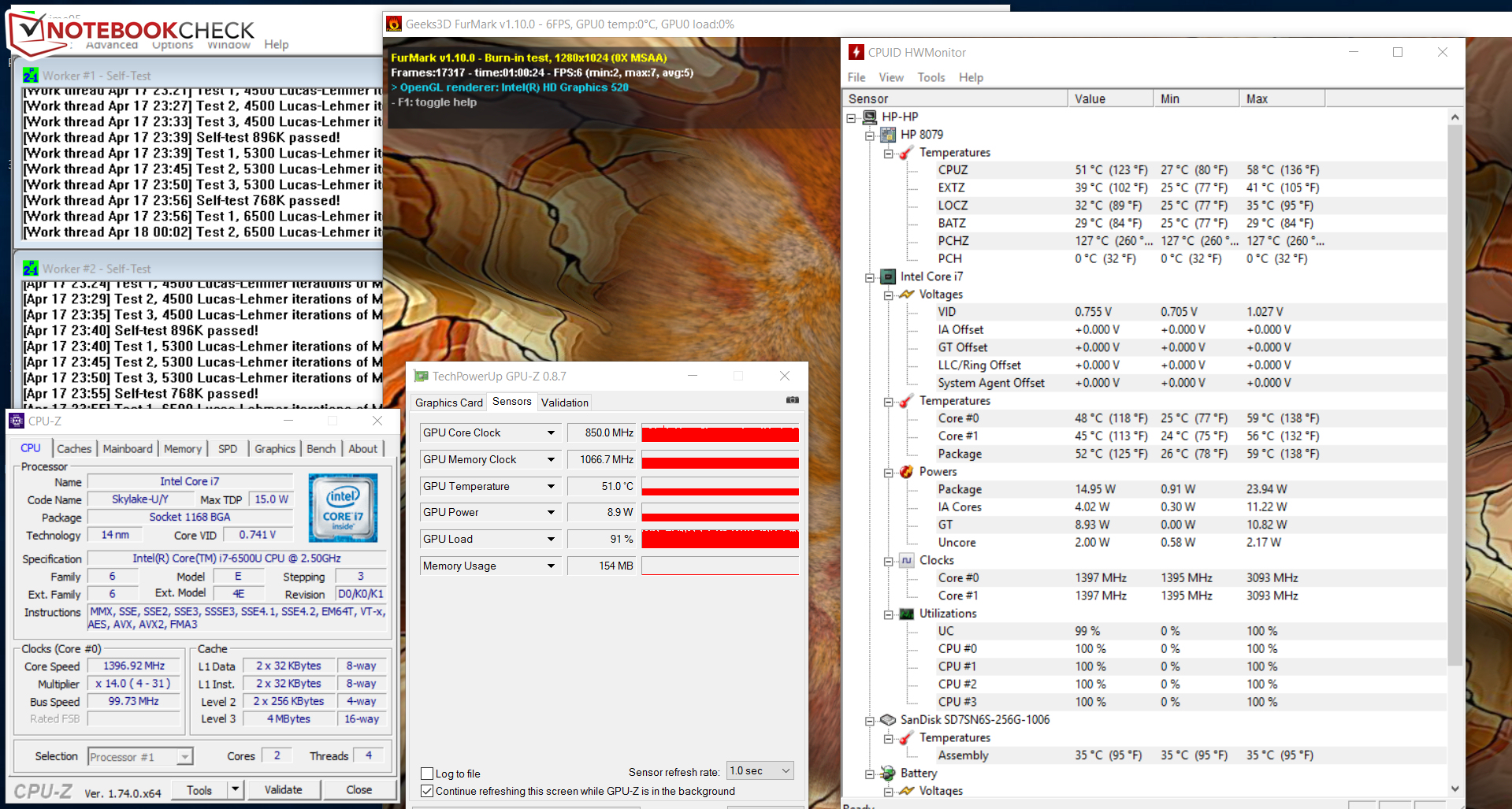Click the HWMonitor scrollbar down arrow
1512x809 pixels.
pyautogui.click(x=1454, y=789)
